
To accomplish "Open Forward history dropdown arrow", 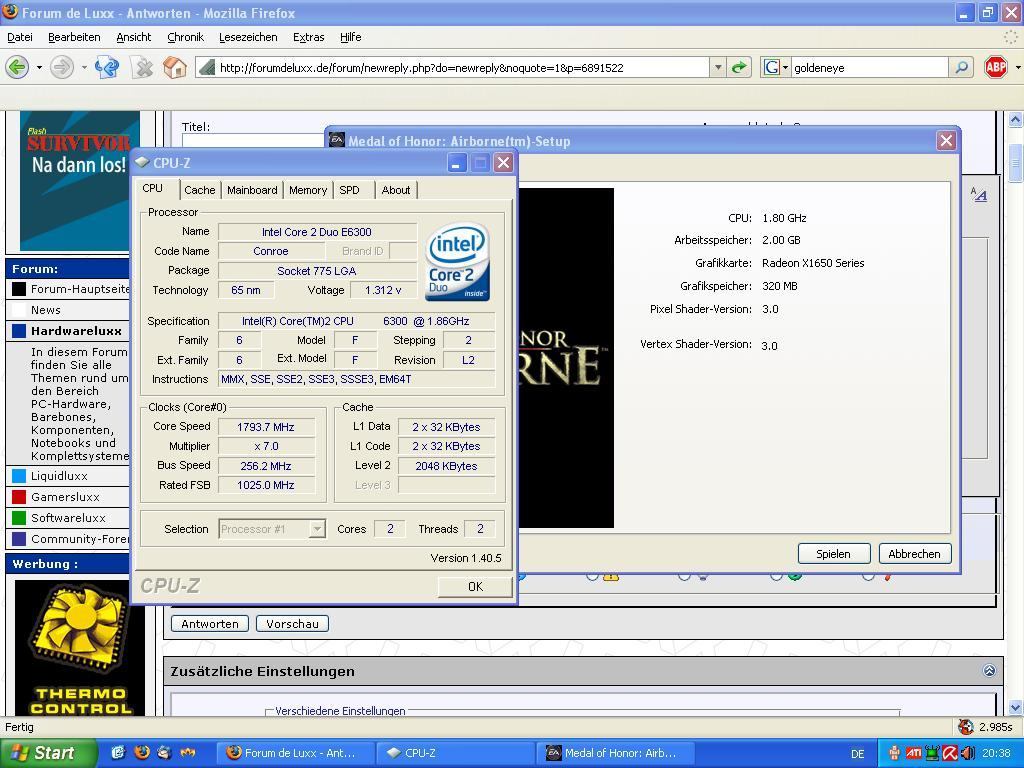I will pyautogui.click(x=84, y=67).
